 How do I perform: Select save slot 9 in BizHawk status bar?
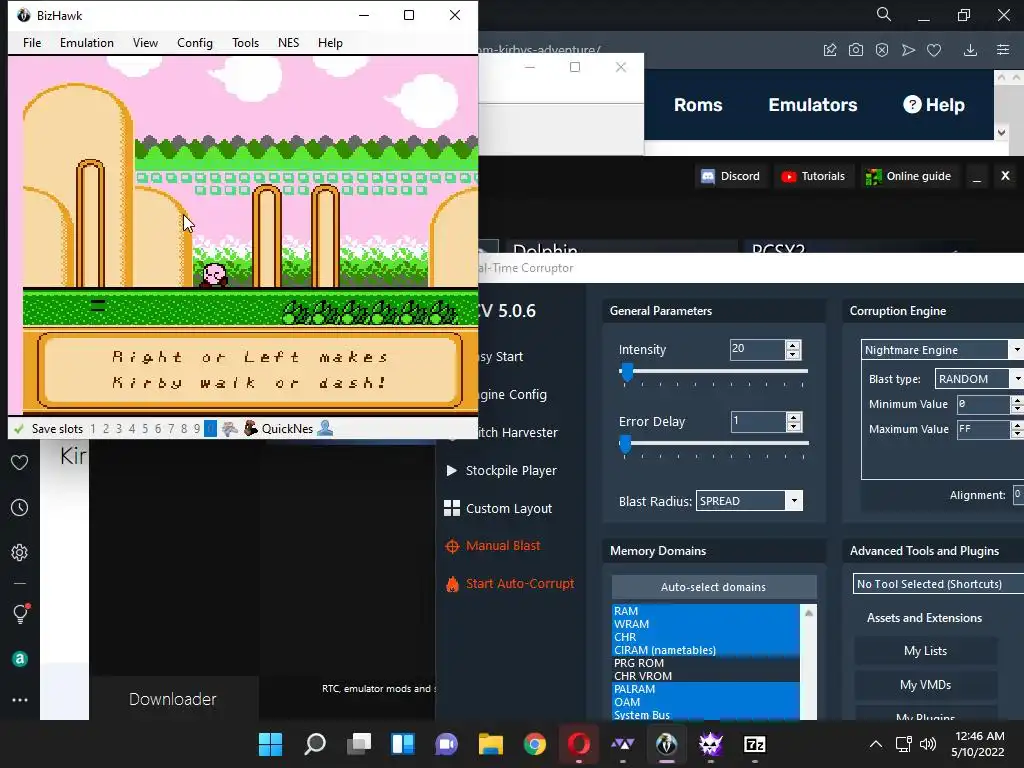coord(197,429)
